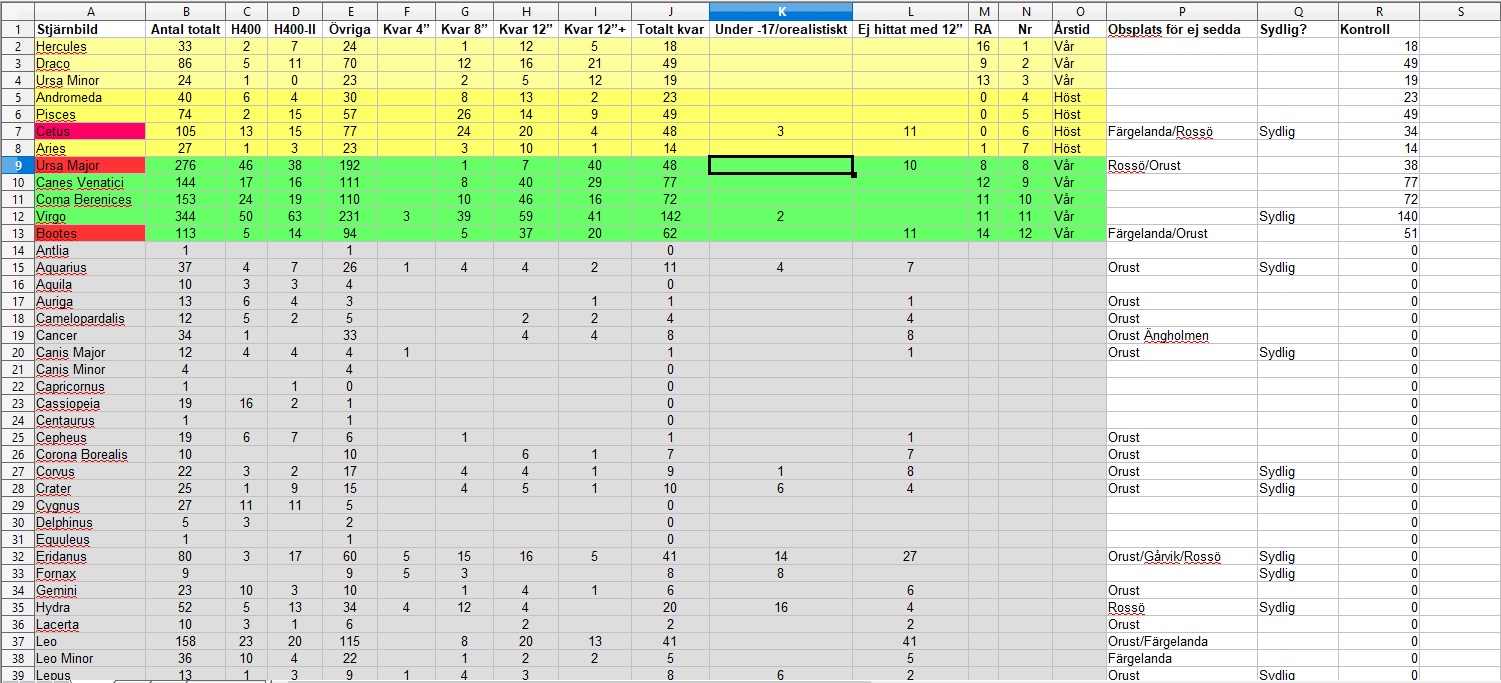Viewport: 1501px width, 683px height.
Task: Select the 'Orust Ängholmen' cell
Action: (x=1181, y=335)
